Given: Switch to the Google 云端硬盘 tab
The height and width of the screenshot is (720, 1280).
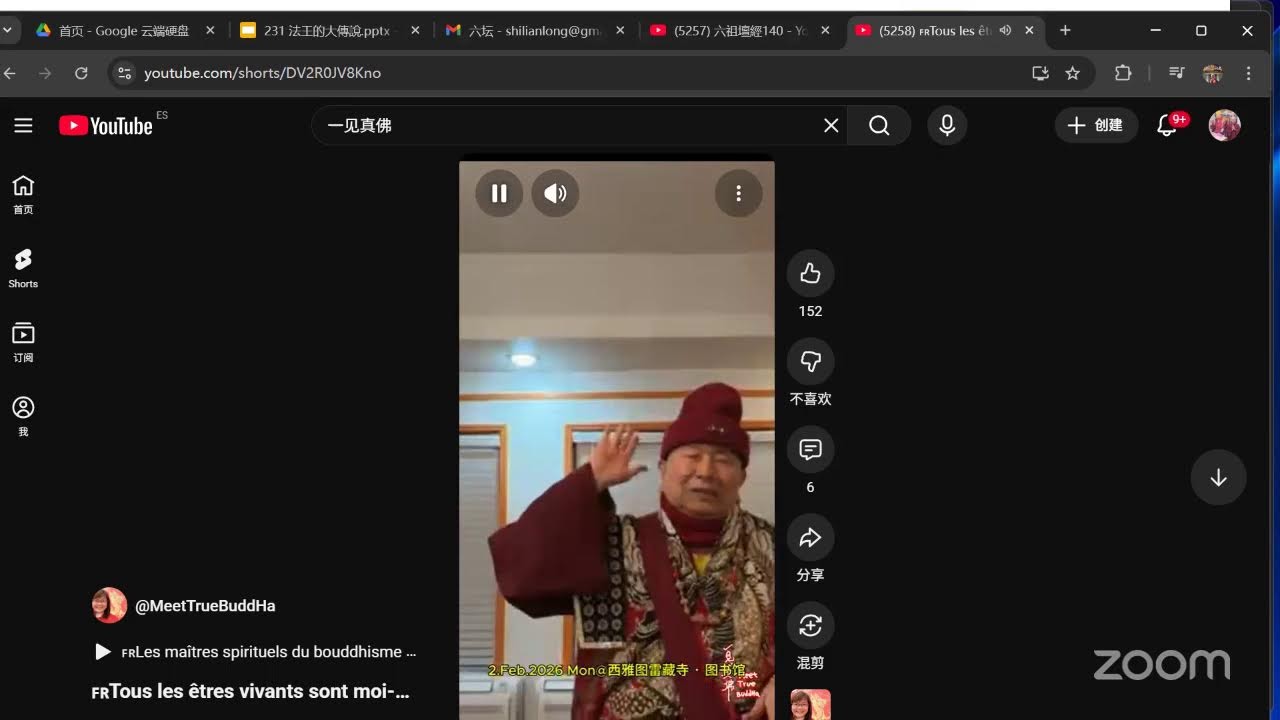Looking at the screenshot, I should 124,31.
